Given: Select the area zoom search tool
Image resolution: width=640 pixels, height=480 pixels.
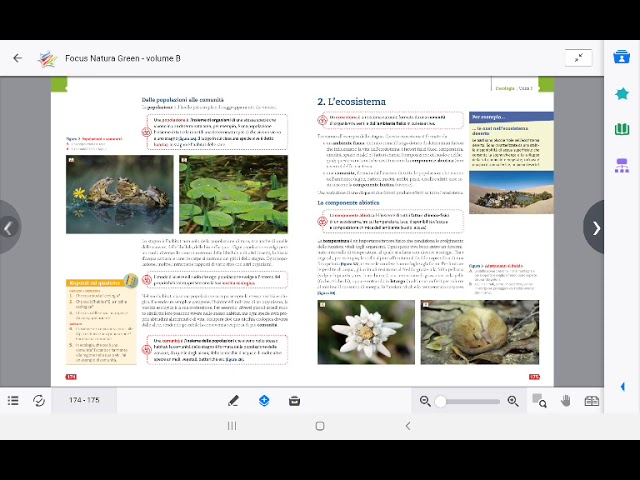Looking at the screenshot, I should click(x=539, y=401).
